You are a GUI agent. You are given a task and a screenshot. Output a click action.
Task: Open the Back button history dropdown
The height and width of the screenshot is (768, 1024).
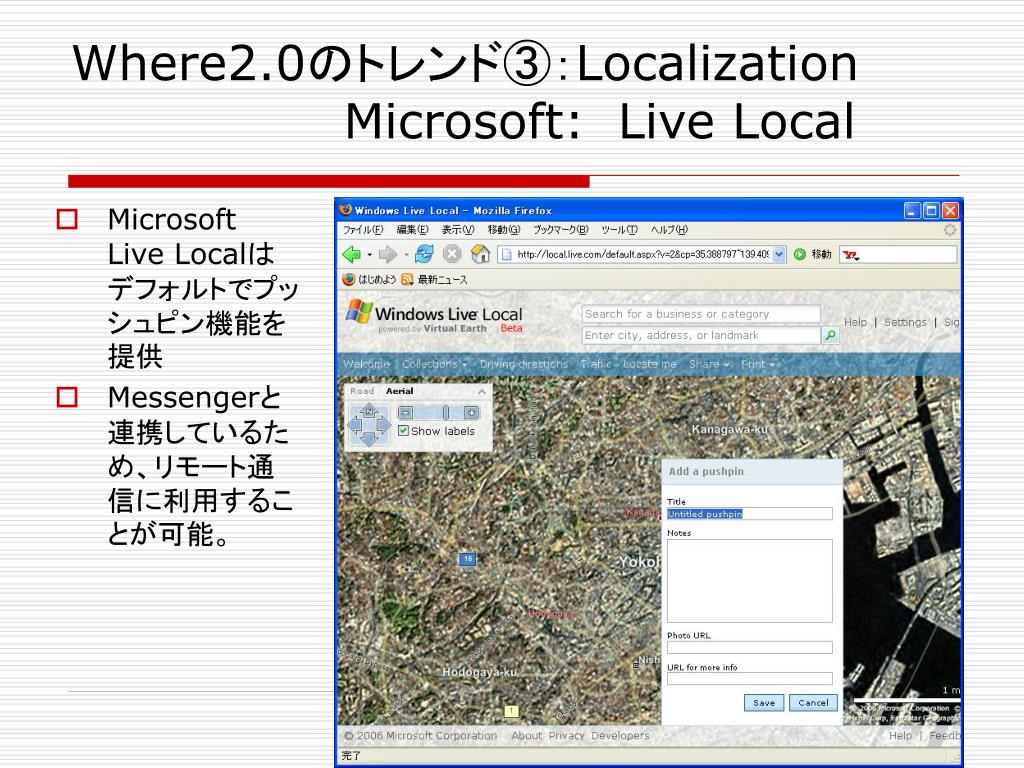pyautogui.click(x=369, y=255)
